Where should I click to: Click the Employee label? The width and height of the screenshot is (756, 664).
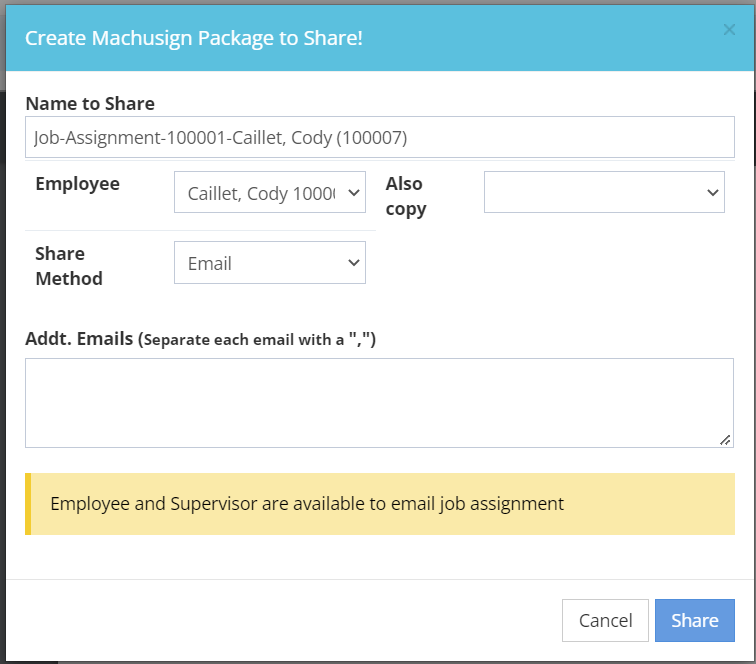(78, 184)
